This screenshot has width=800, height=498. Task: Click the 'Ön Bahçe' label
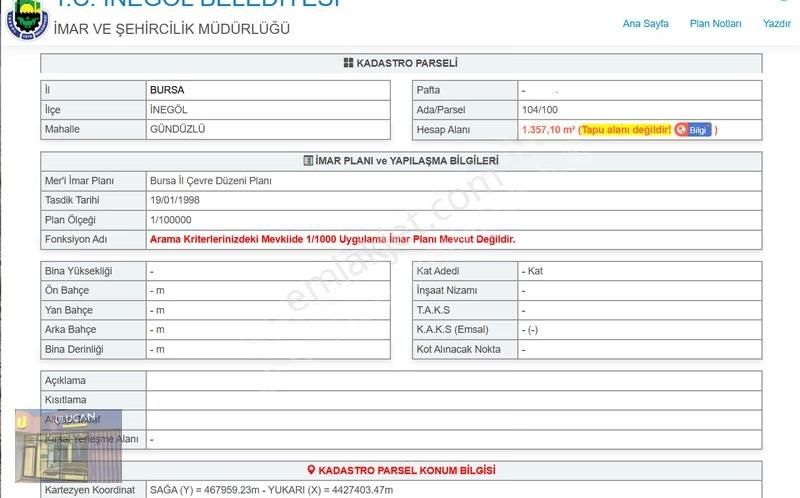[67, 290]
